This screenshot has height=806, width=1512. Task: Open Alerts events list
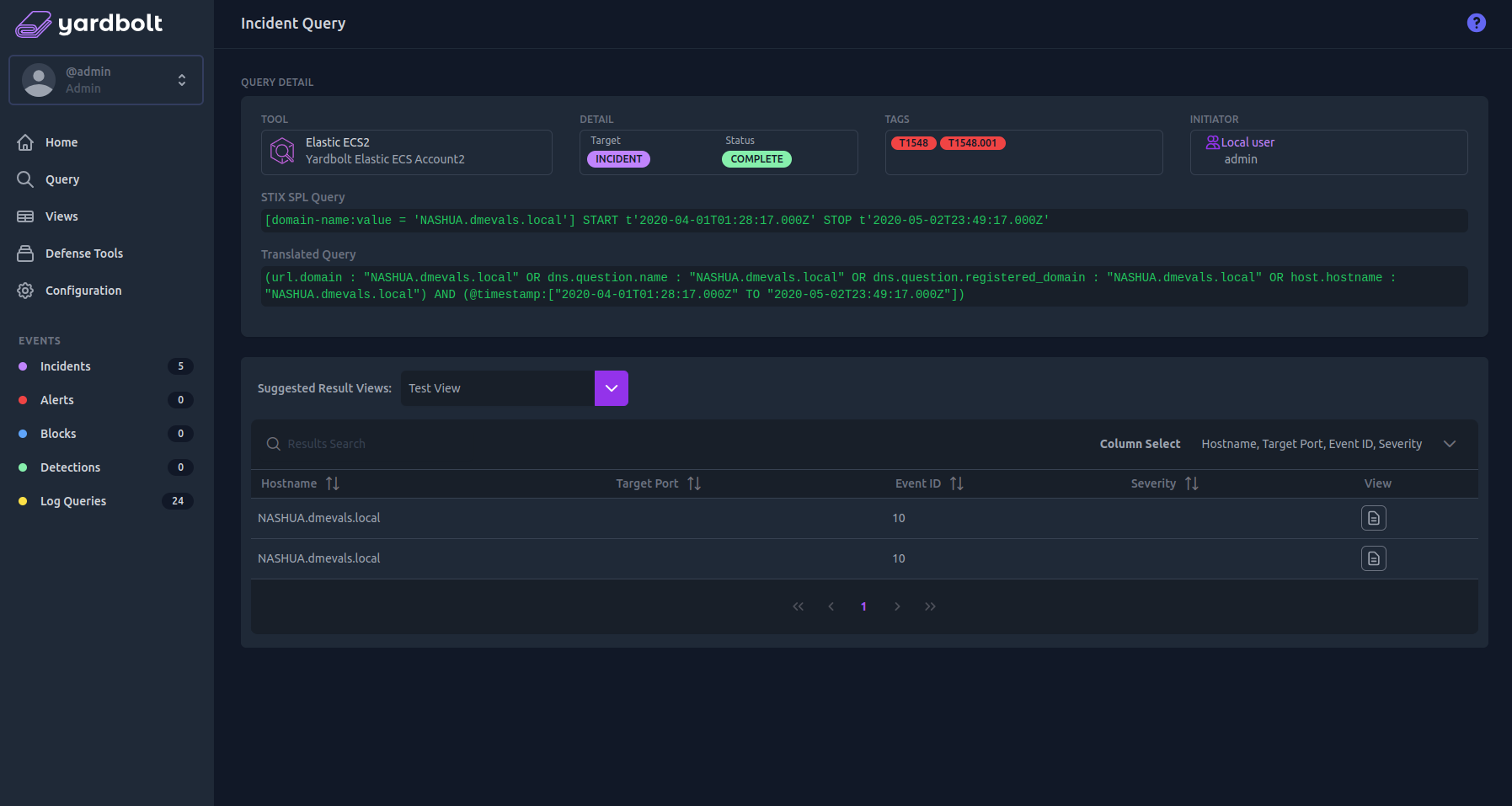click(x=57, y=400)
